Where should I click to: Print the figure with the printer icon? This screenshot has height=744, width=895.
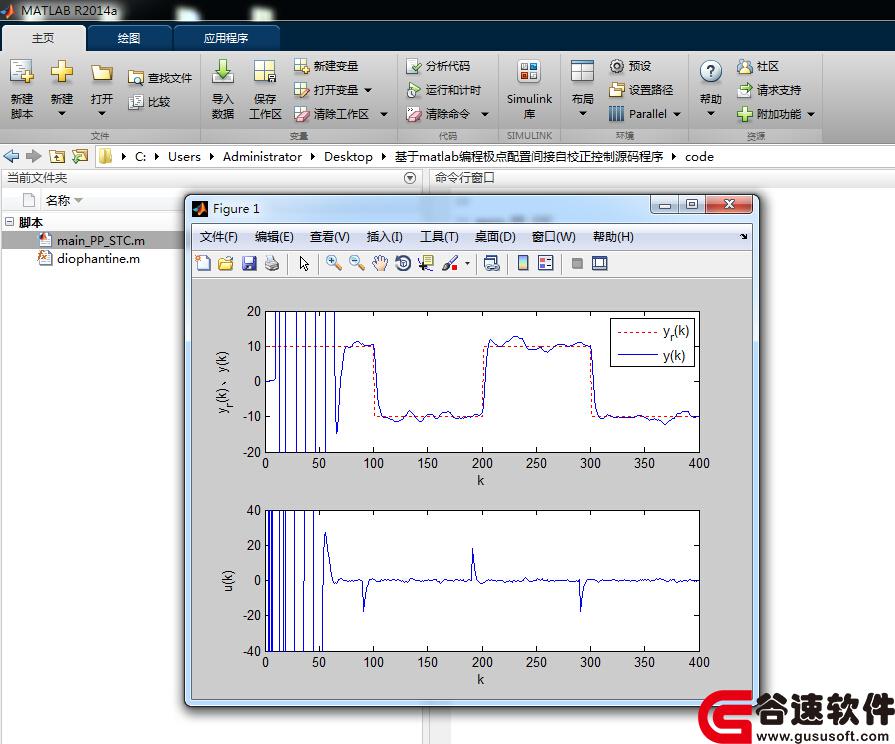[272, 263]
